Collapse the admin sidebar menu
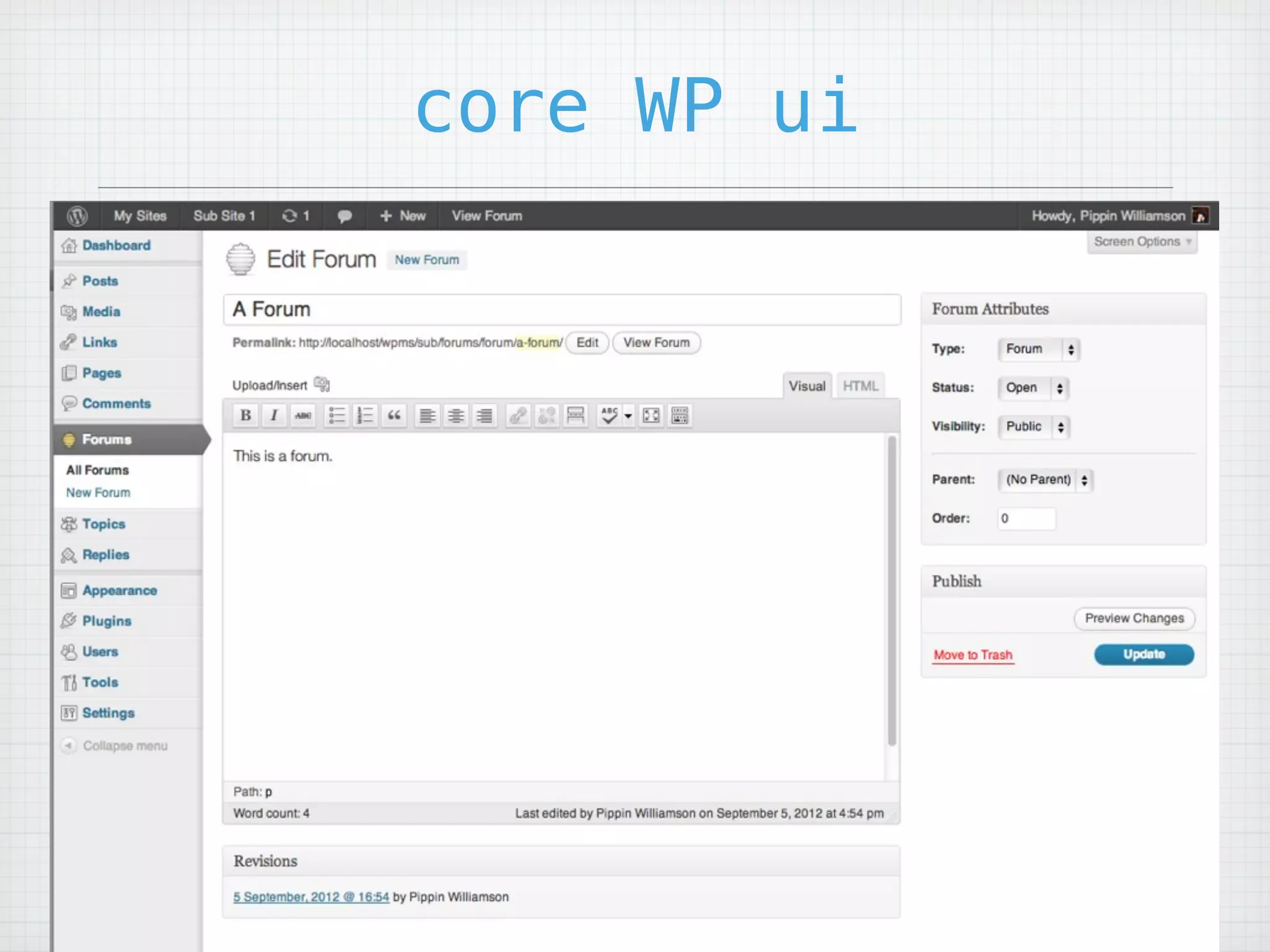Viewport: 1270px width, 952px height. pos(114,746)
